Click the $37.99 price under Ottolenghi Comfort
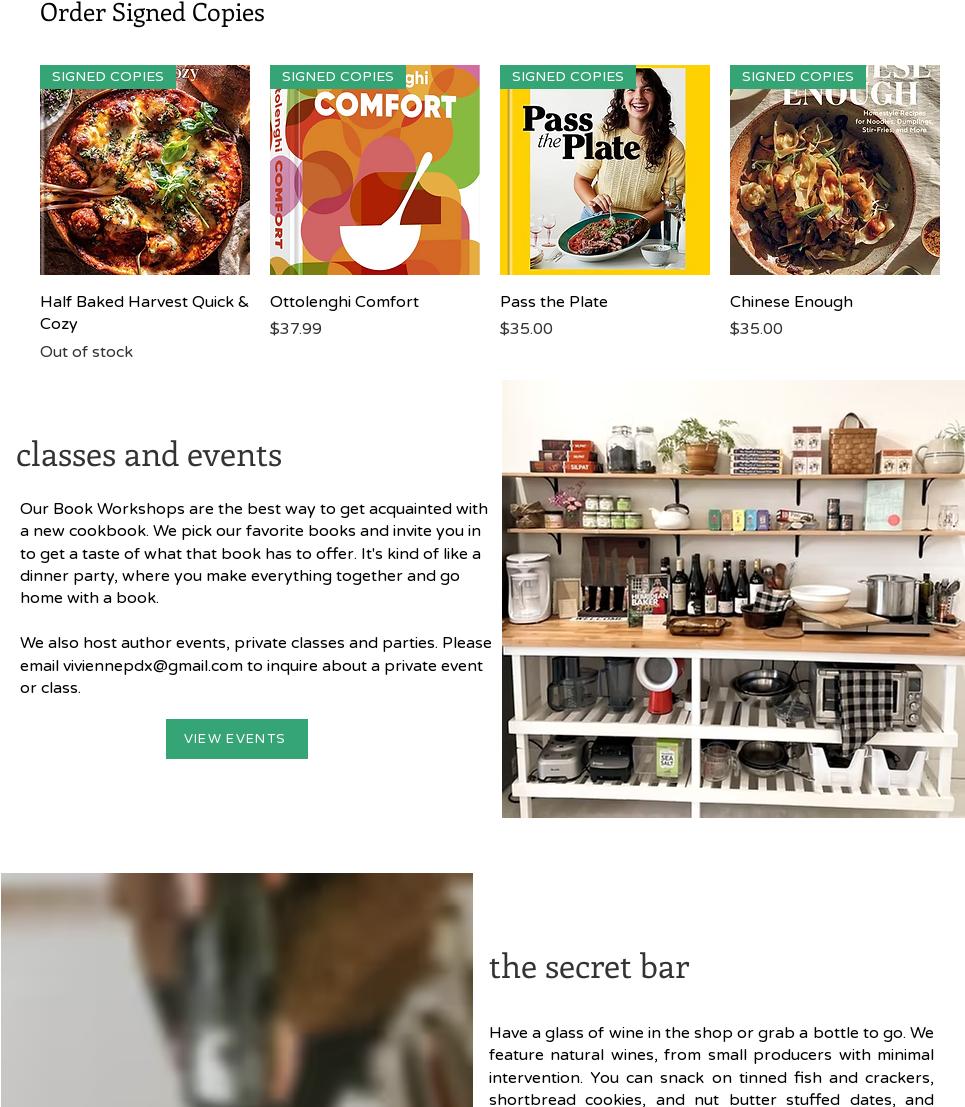 click(296, 328)
